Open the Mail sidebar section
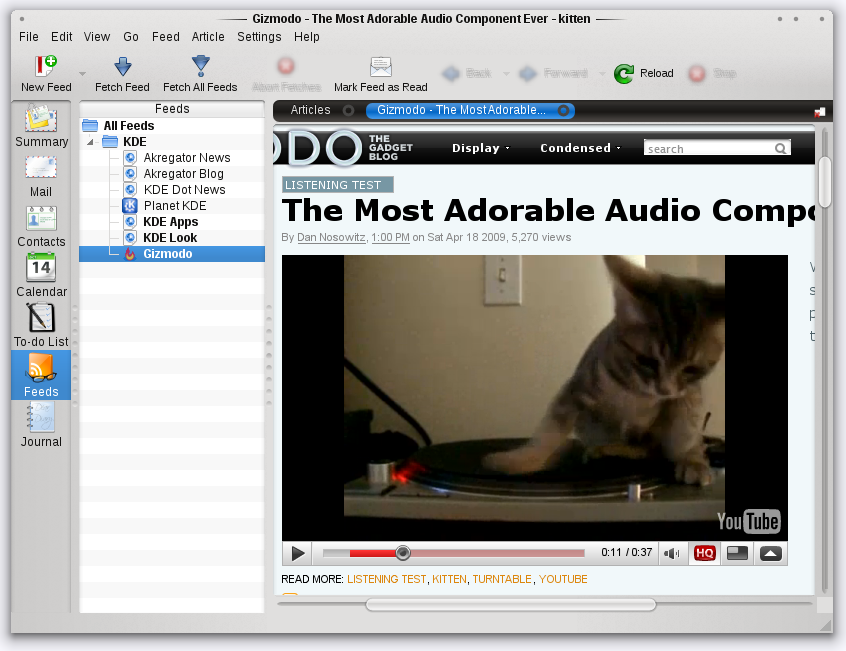Image resolution: width=846 pixels, height=651 pixels. (42, 177)
